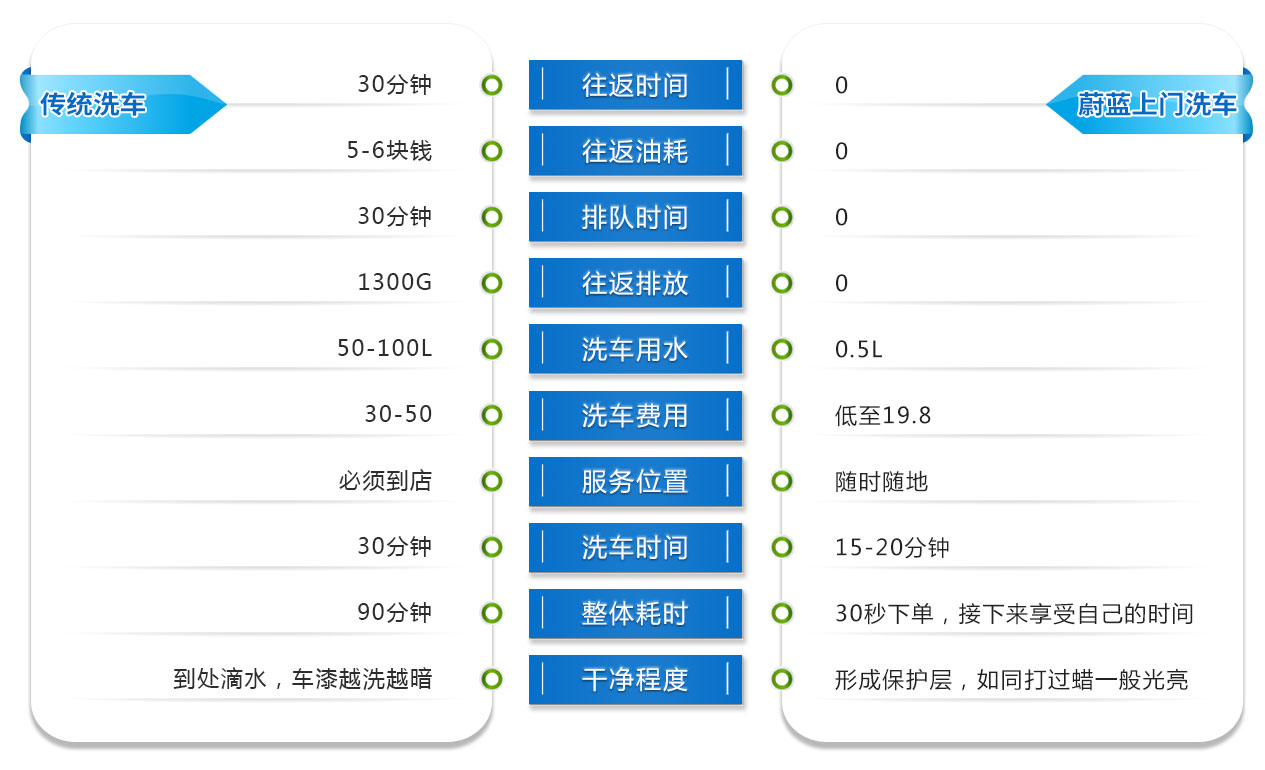Click the 低至19.8 value
This screenshot has height=770, width=1265.
tap(883, 415)
